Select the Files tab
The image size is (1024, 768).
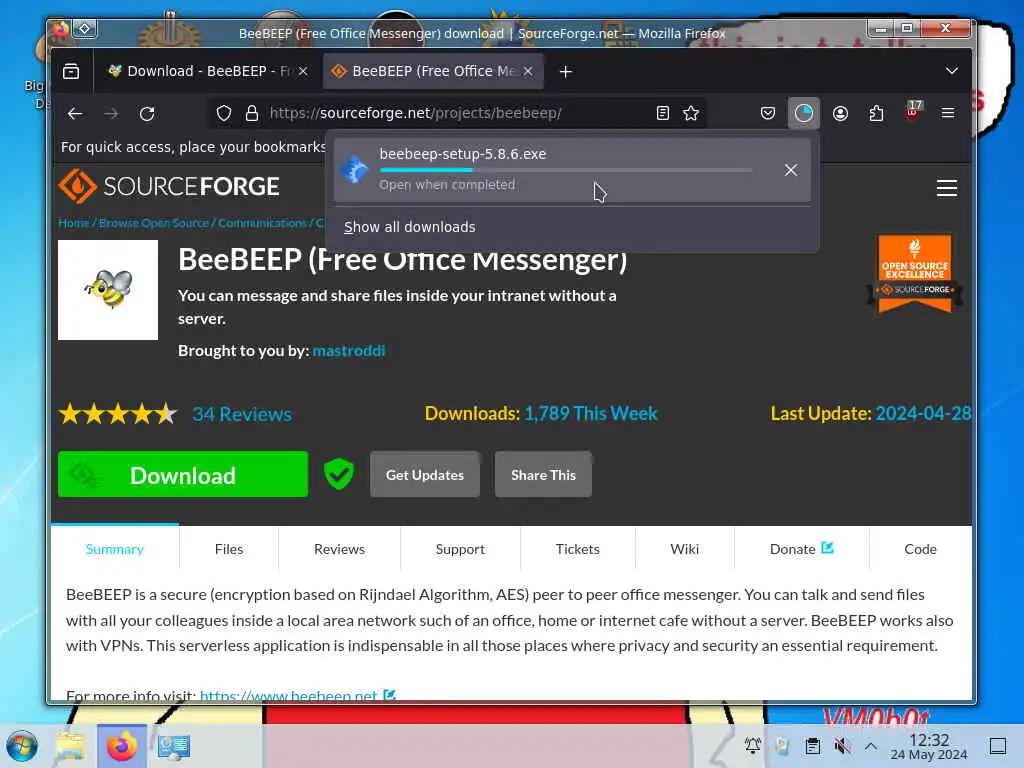(229, 549)
